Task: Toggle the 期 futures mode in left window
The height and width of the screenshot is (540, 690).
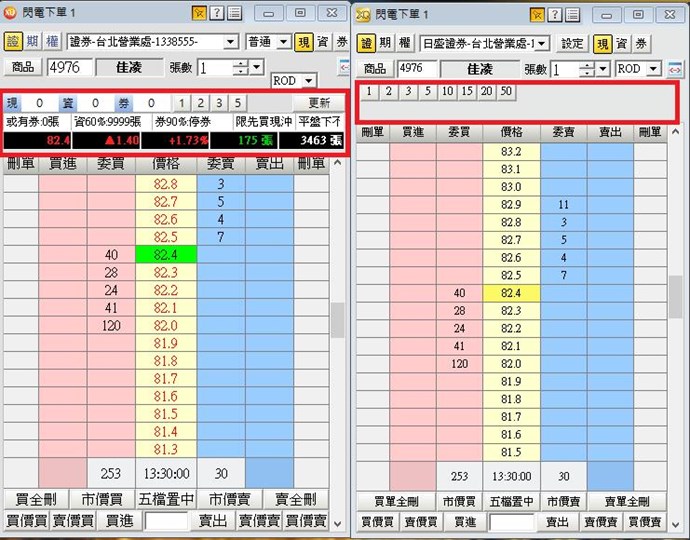Action: pyautogui.click(x=33, y=42)
